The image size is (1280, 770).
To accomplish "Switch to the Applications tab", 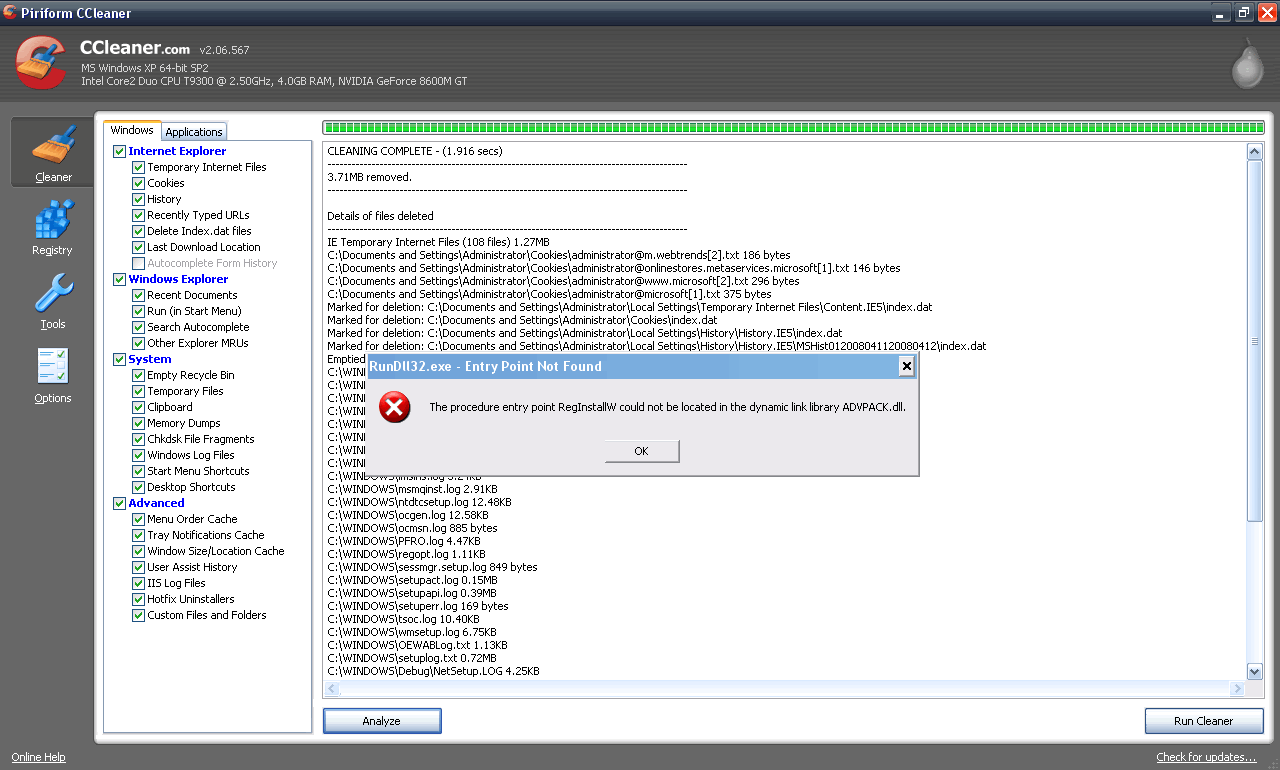I will (194, 132).
